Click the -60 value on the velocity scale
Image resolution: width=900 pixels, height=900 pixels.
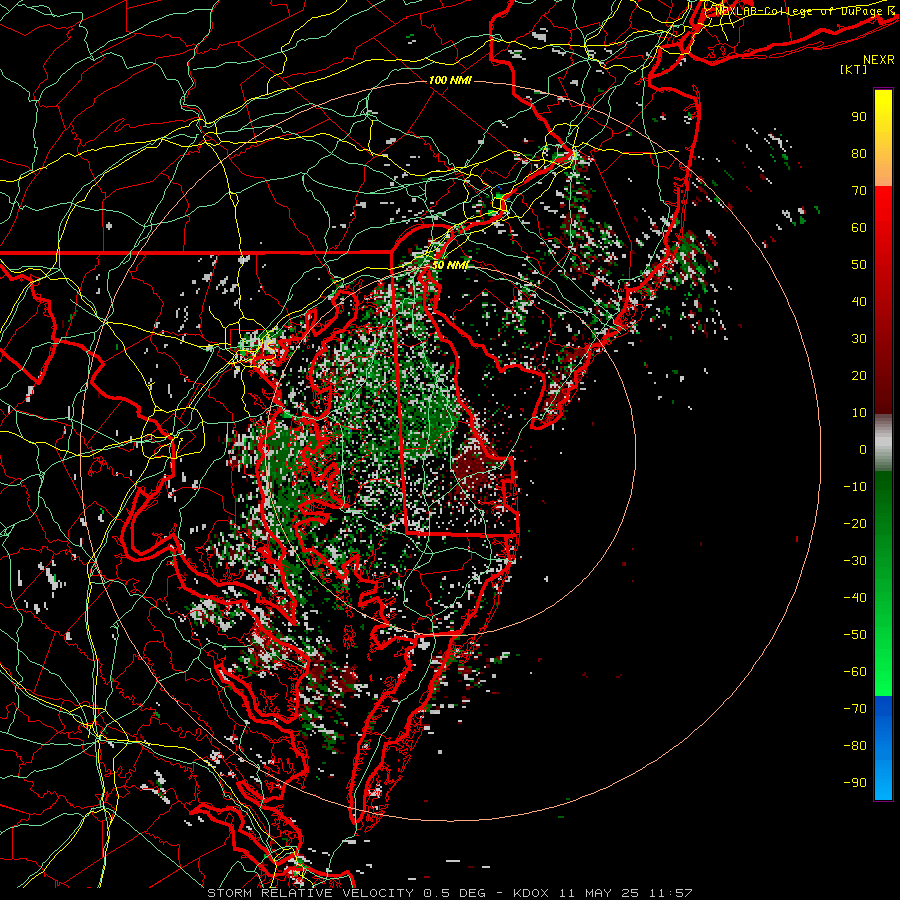[855, 672]
